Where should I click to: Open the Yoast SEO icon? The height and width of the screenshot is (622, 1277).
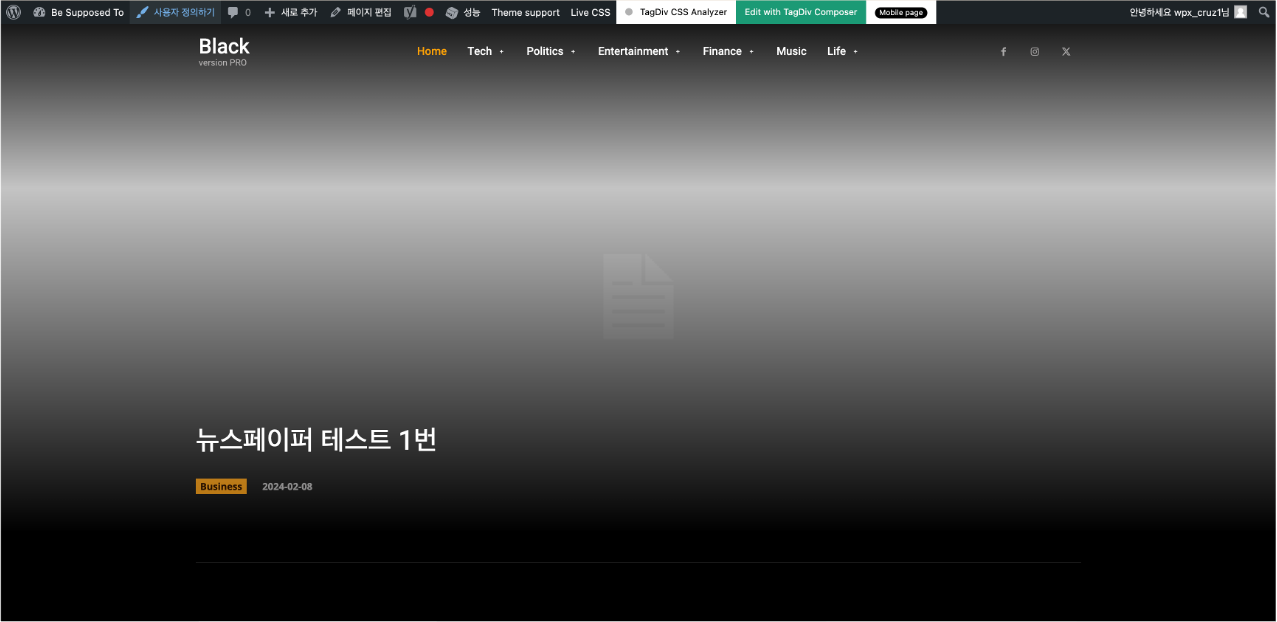coord(410,12)
